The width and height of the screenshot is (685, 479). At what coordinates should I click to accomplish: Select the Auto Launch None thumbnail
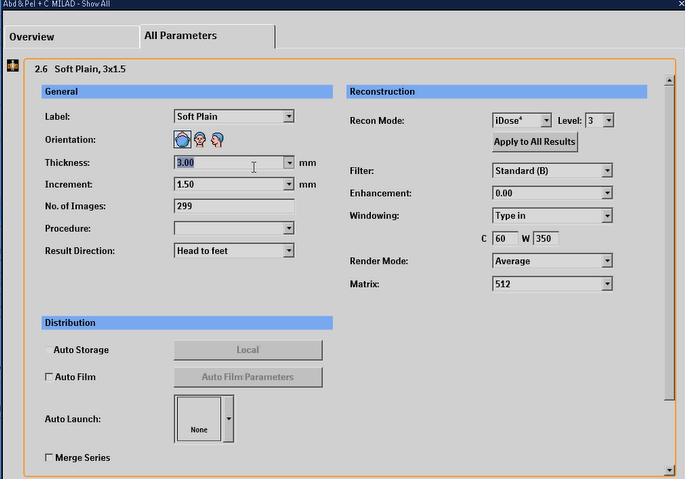(x=198, y=418)
